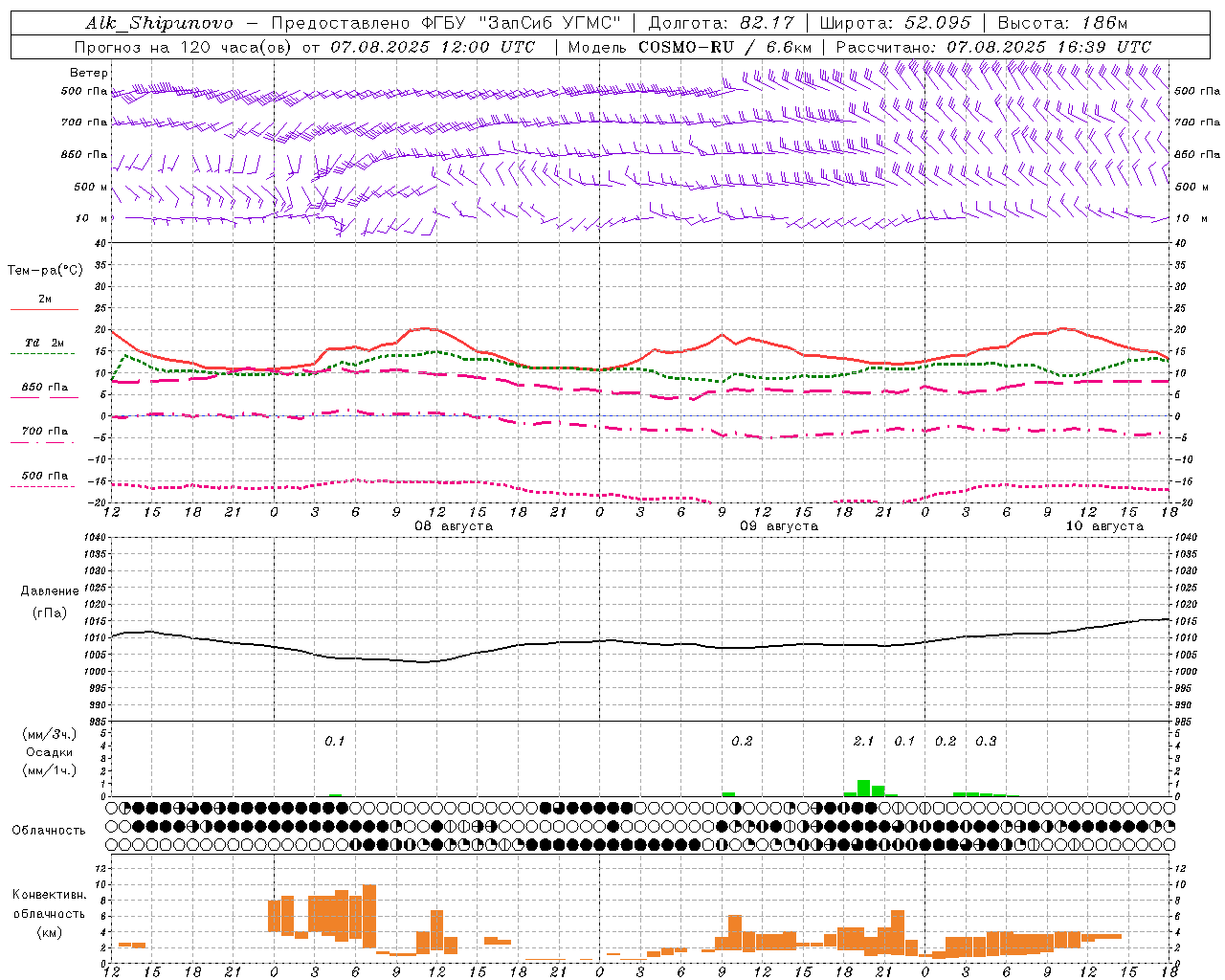Click the date label 08 августа

click(454, 526)
